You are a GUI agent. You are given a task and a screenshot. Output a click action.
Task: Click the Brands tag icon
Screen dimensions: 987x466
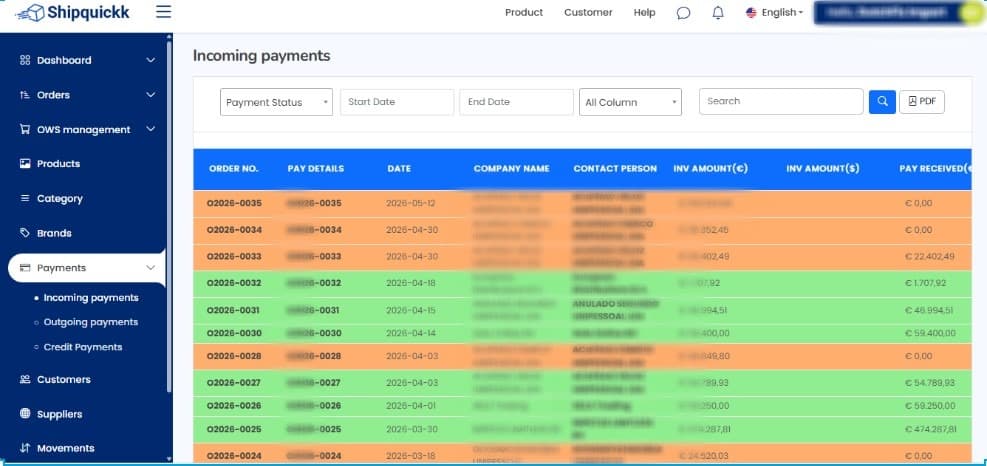(25, 233)
